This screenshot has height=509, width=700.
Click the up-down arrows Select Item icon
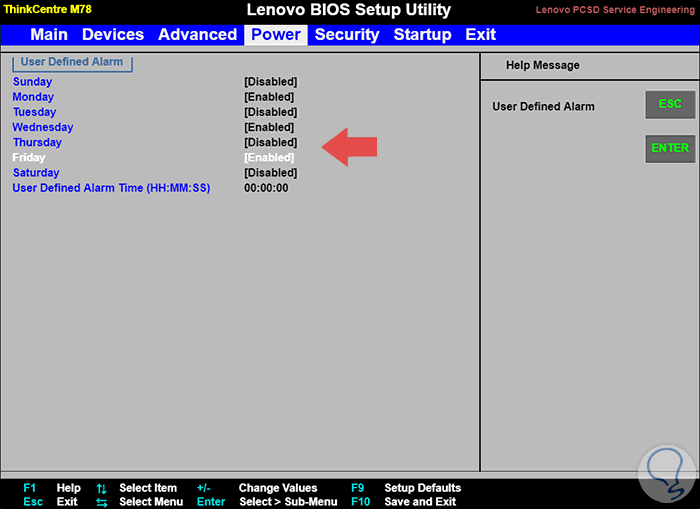[102, 489]
